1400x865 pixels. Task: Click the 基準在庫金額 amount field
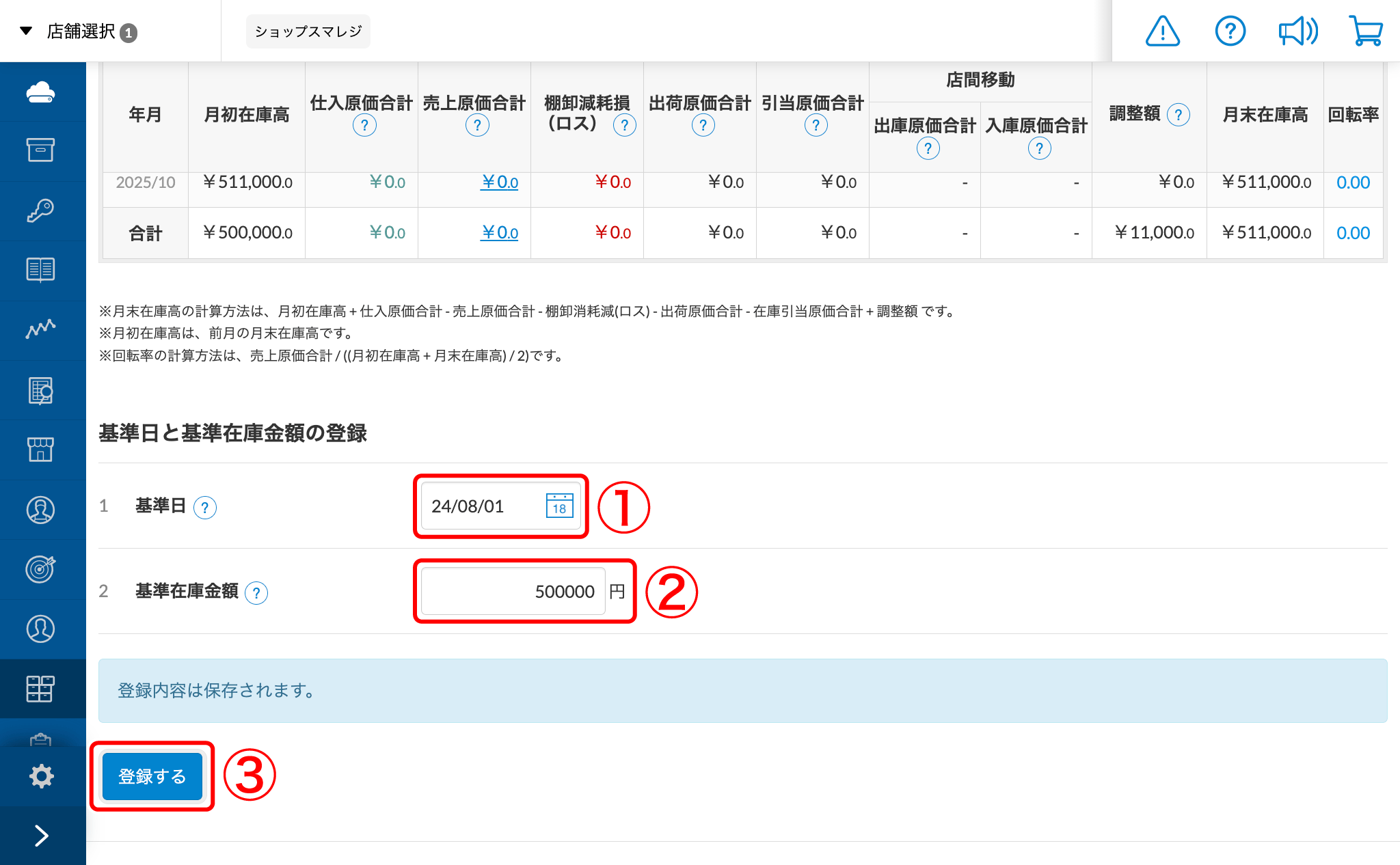513,592
